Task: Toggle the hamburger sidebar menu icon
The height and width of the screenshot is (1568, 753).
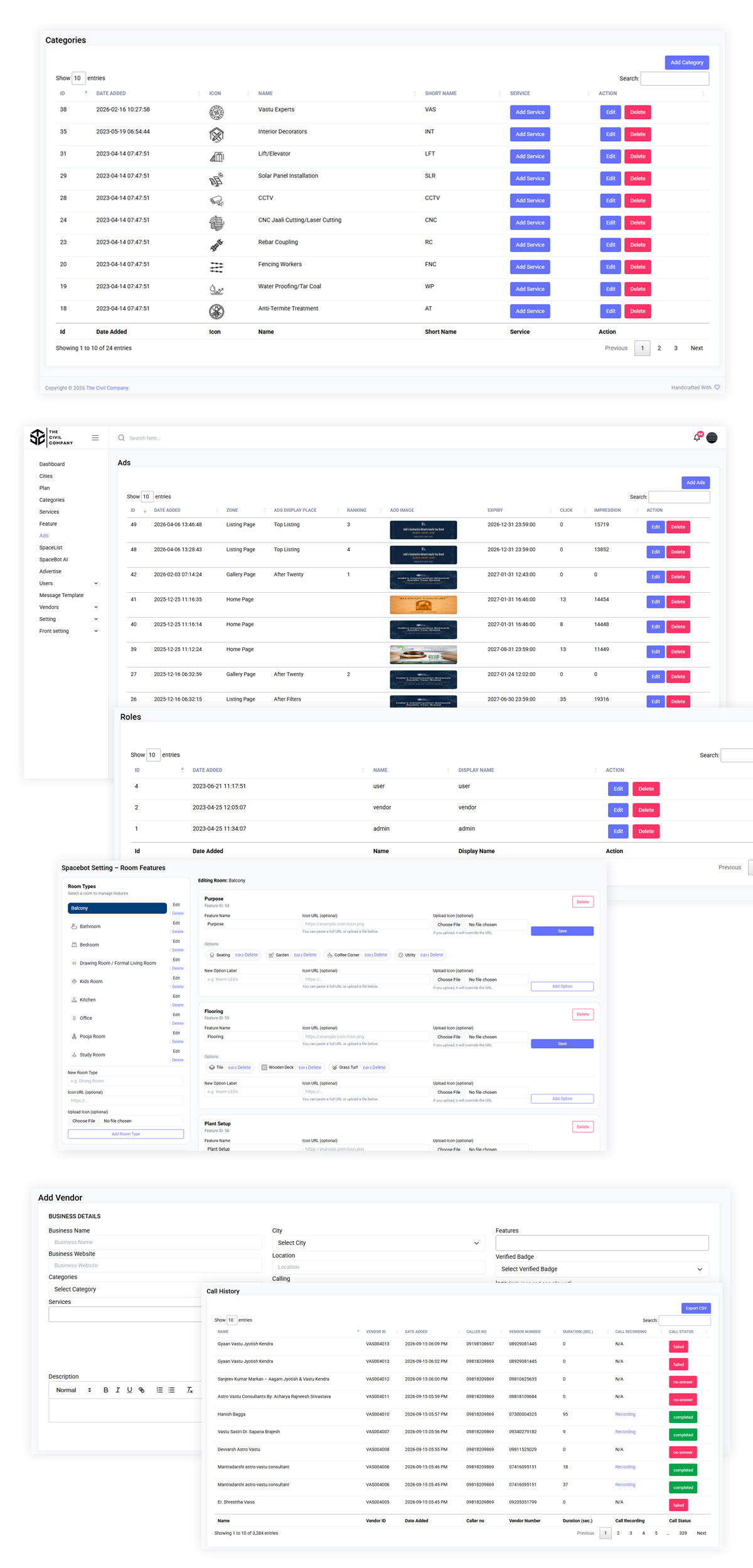Action: pyautogui.click(x=95, y=438)
